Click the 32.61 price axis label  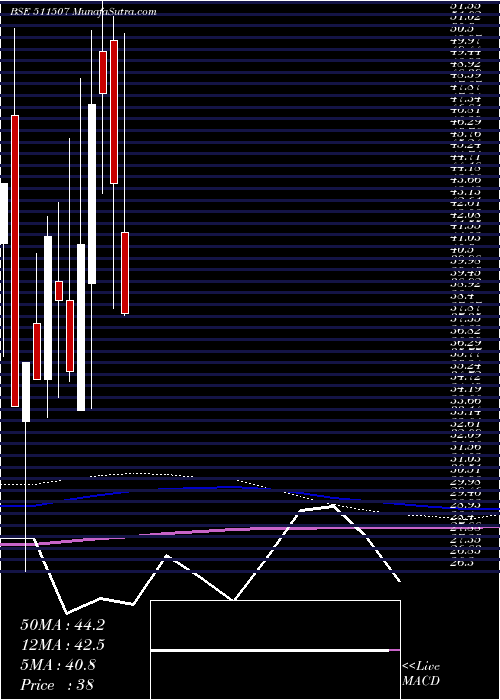click(x=465, y=424)
